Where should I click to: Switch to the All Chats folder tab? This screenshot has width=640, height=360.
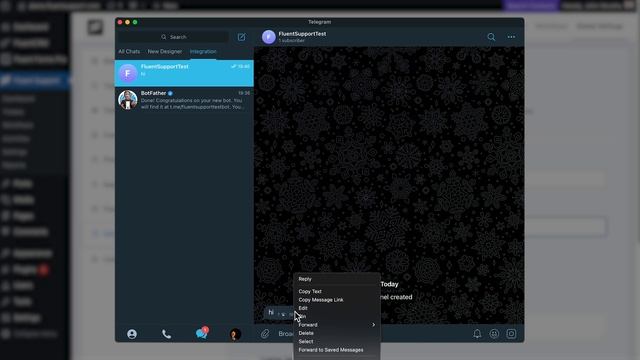pyautogui.click(x=129, y=51)
